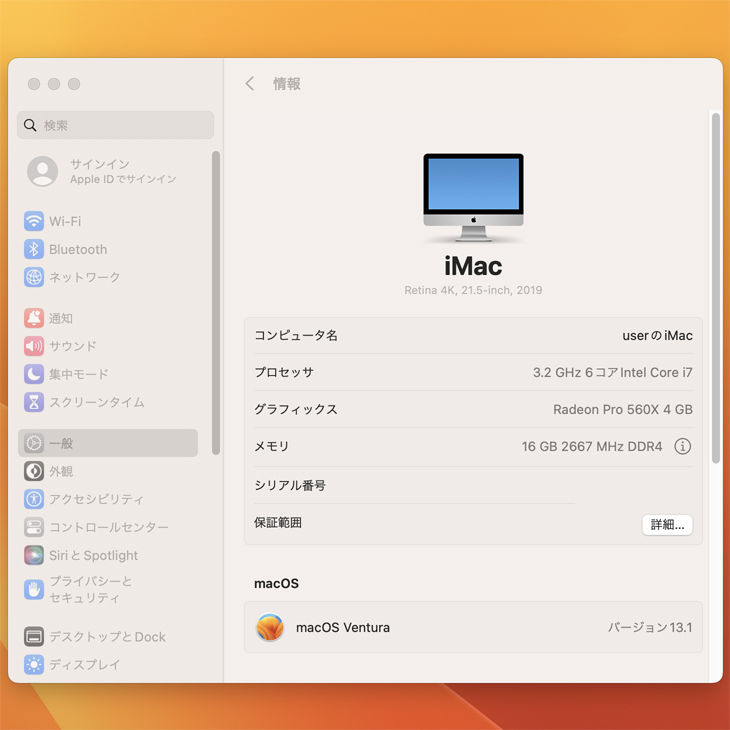Click the 詳細... button for warranty

(667, 524)
